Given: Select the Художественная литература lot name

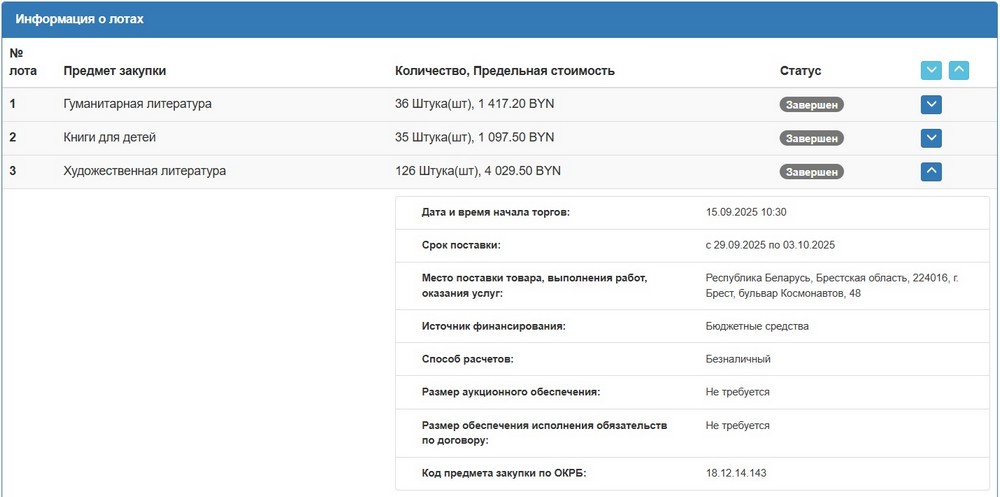Looking at the screenshot, I should 144,171.
